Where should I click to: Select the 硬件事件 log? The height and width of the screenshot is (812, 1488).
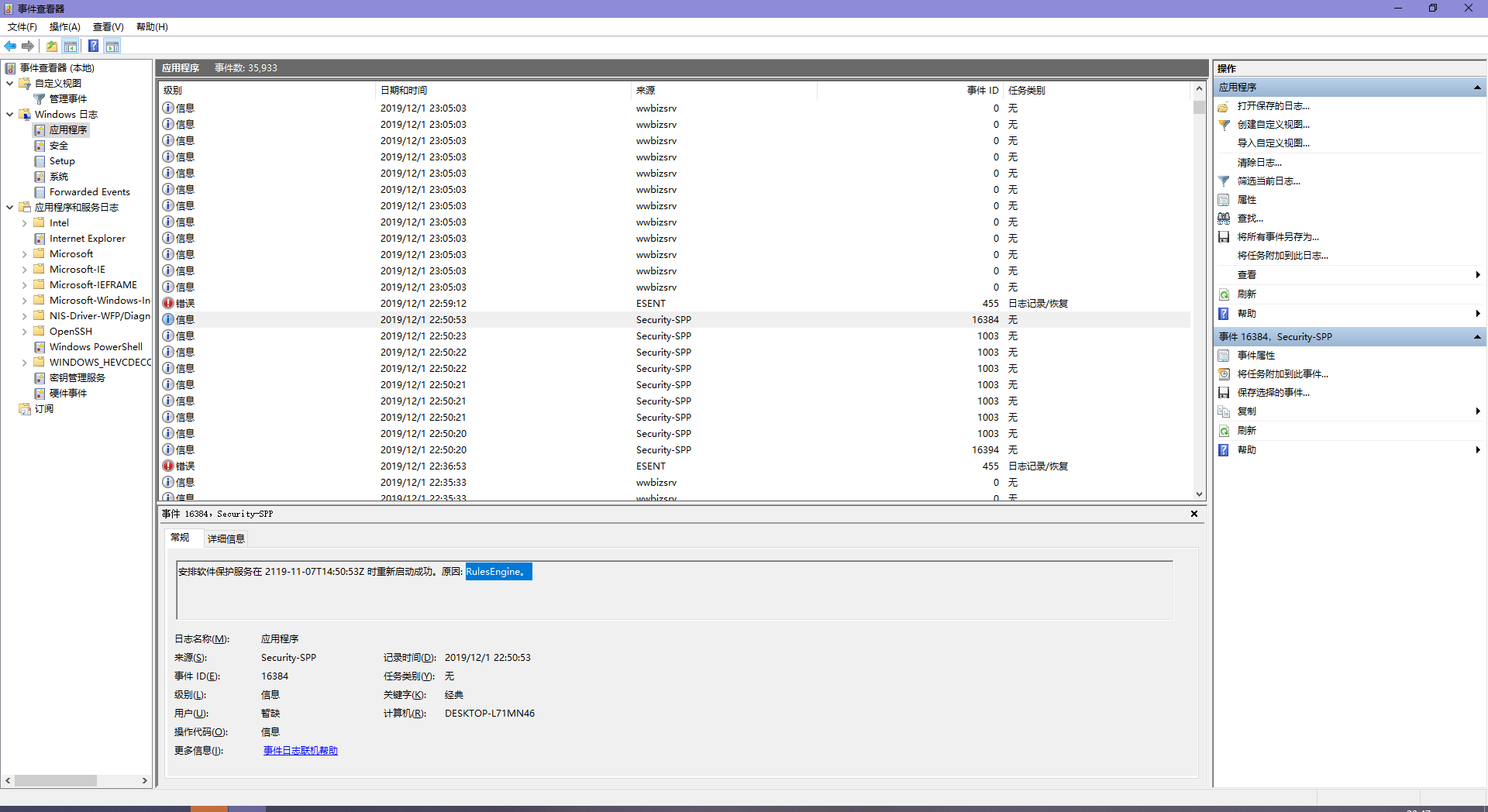pyautogui.click(x=68, y=394)
